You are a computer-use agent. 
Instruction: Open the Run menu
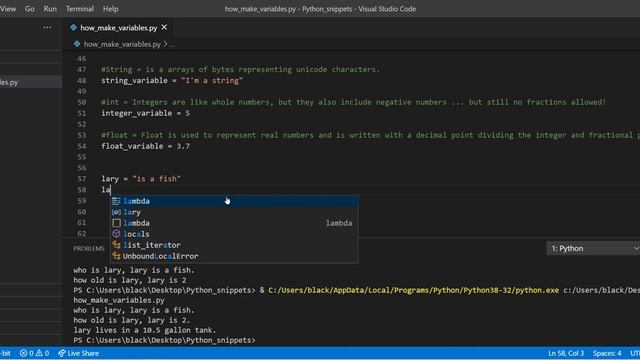click(x=50, y=9)
